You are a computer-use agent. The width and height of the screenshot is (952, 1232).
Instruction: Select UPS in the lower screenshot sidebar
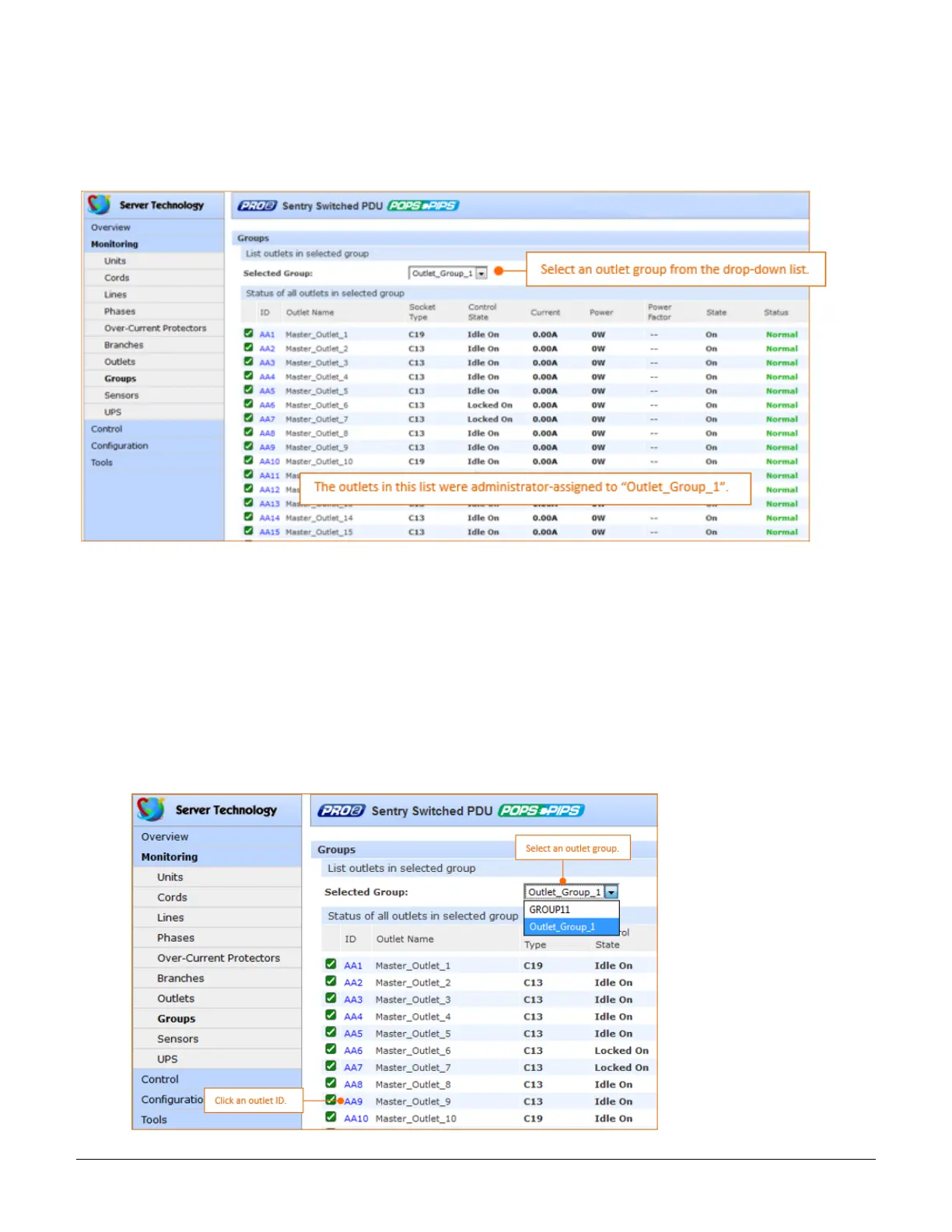click(167, 1059)
